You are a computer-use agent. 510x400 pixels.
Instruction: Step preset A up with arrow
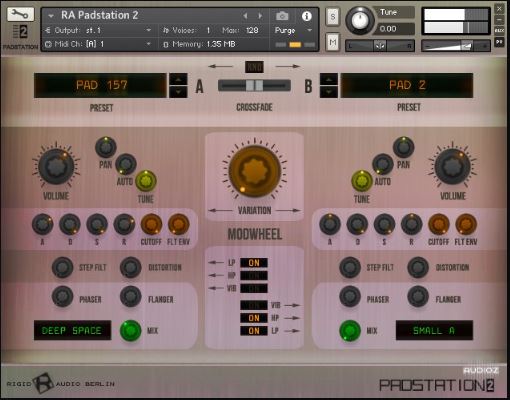tap(178, 79)
